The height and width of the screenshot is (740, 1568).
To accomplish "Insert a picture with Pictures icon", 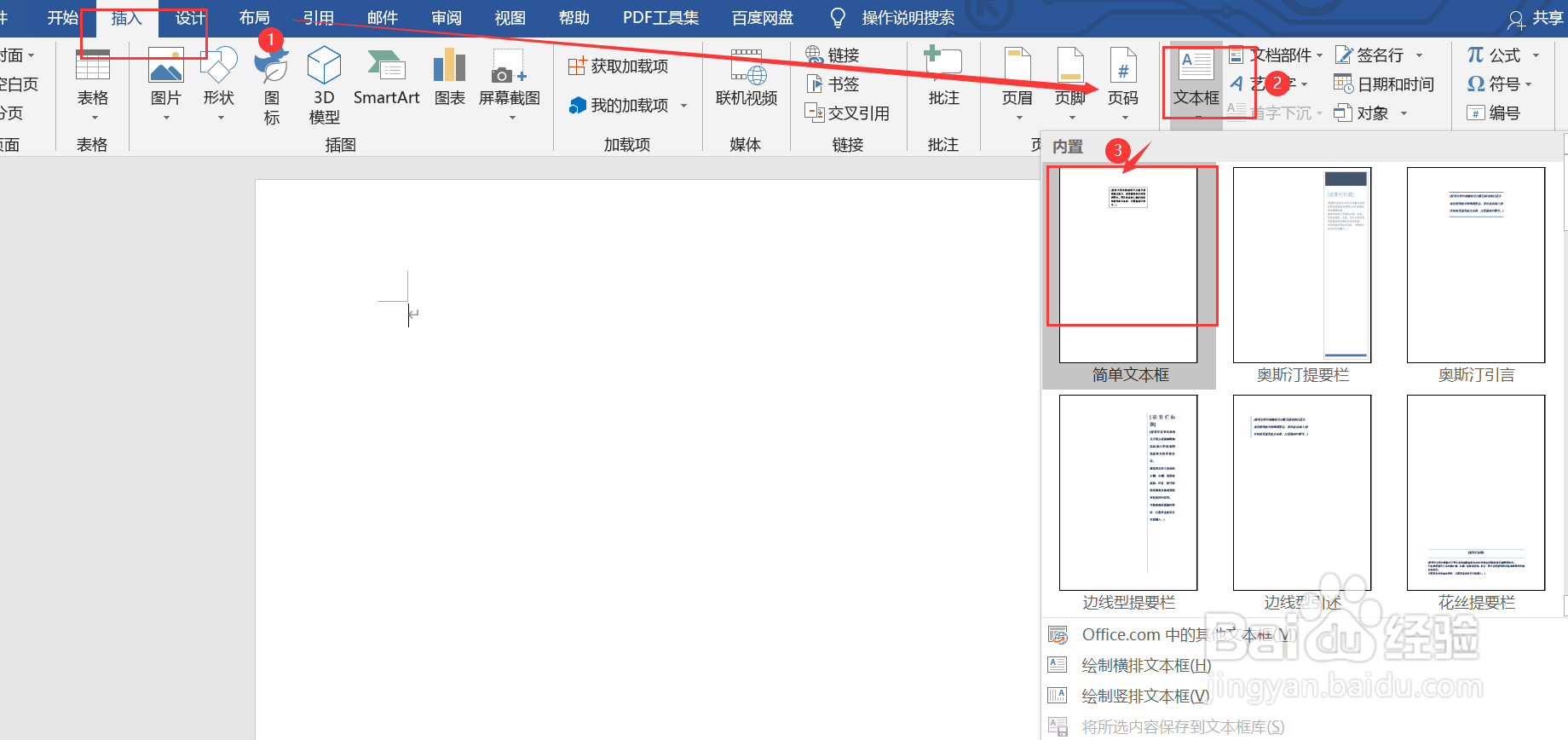I will (x=166, y=85).
